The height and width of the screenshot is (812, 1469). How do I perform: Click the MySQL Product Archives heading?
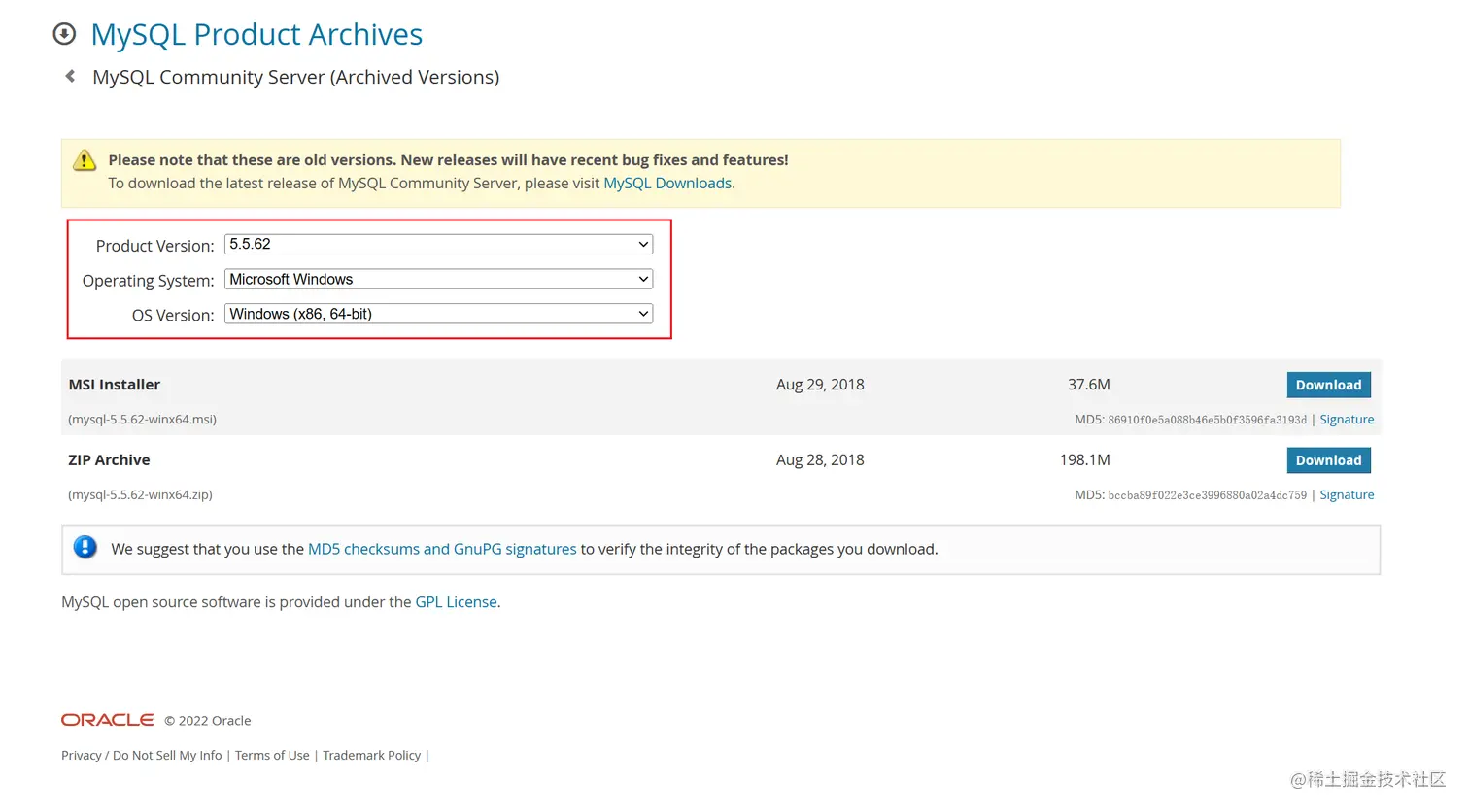pyautogui.click(x=256, y=35)
